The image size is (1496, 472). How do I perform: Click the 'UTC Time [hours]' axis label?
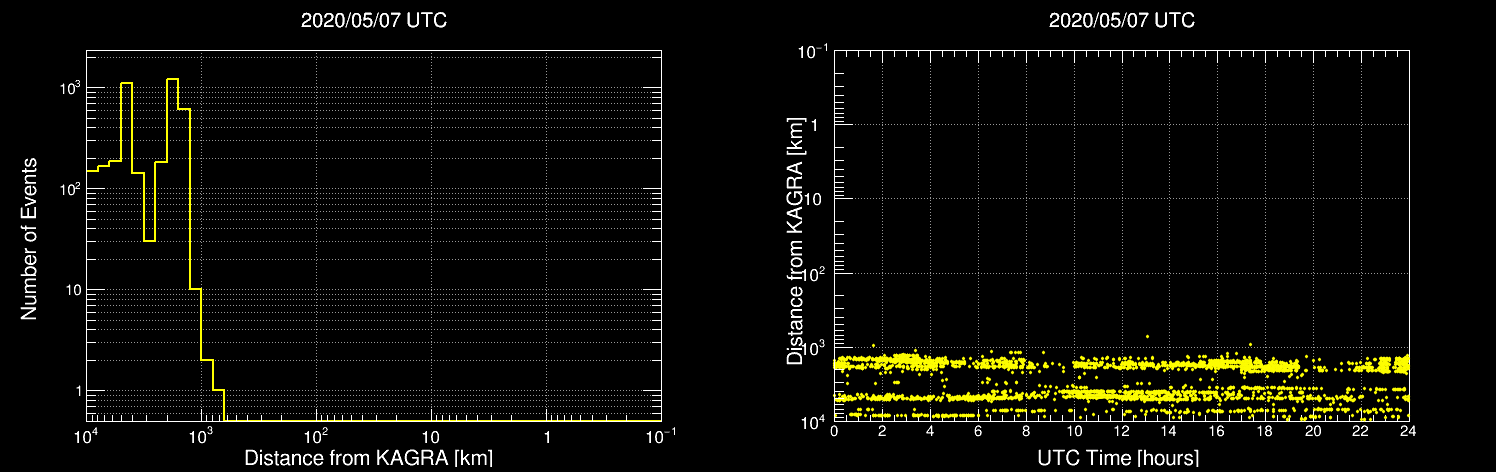(x=1117, y=459)
